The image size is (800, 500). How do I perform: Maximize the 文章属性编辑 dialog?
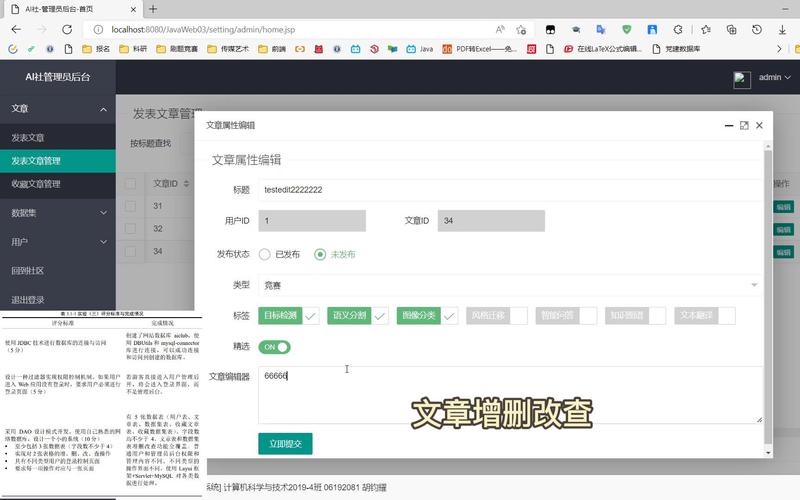click(x=744, y=126)
